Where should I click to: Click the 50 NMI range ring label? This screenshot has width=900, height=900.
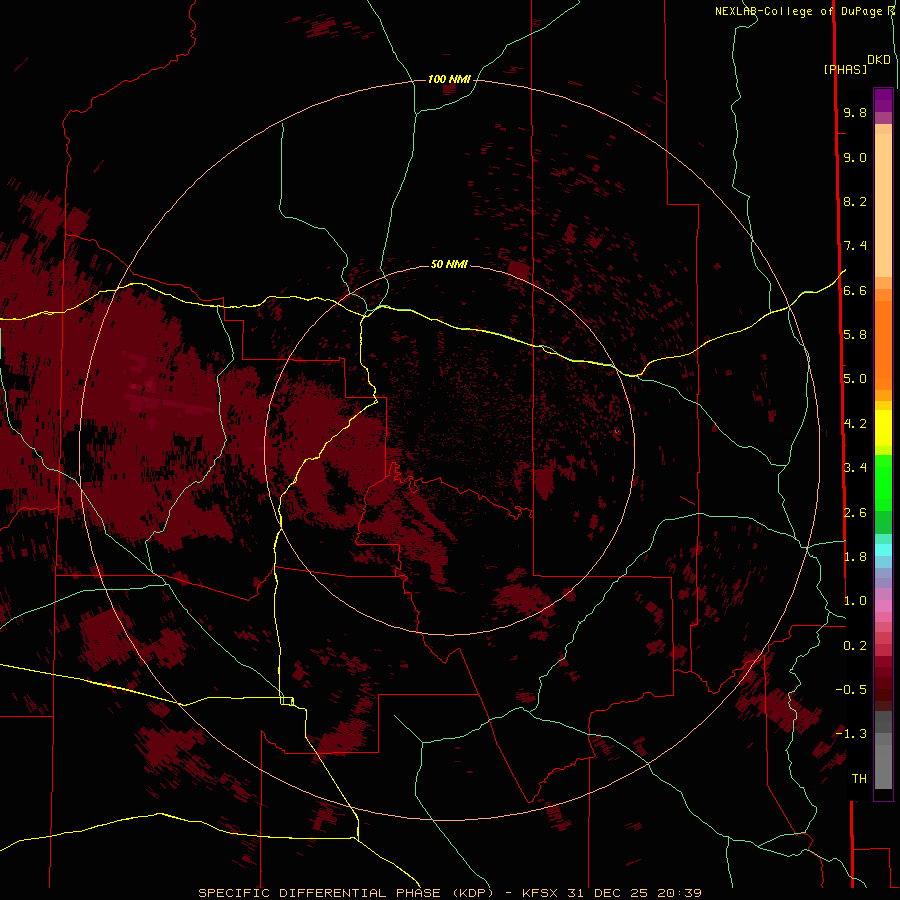pos(449,264)
